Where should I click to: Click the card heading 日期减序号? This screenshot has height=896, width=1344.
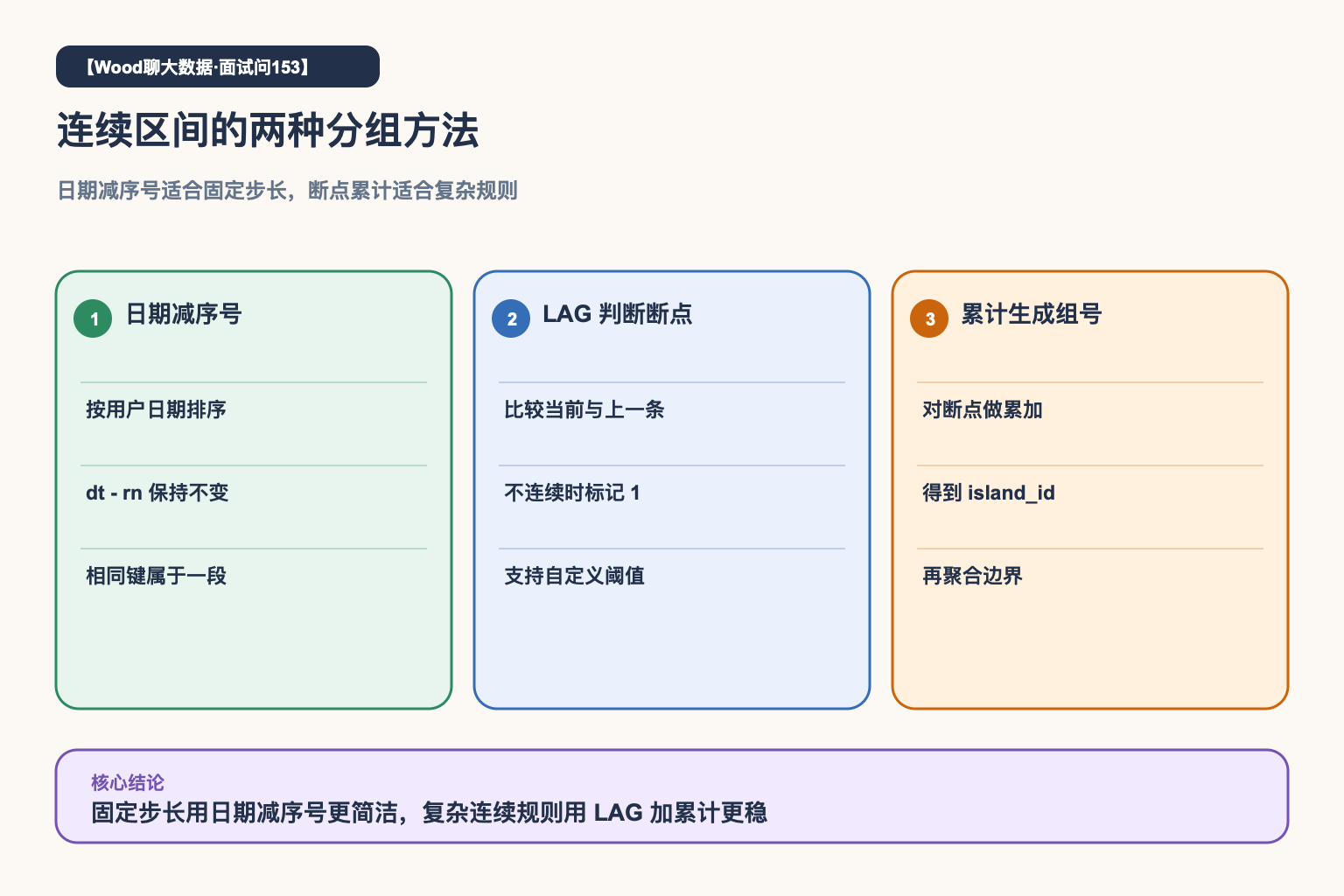click(184, 314)
